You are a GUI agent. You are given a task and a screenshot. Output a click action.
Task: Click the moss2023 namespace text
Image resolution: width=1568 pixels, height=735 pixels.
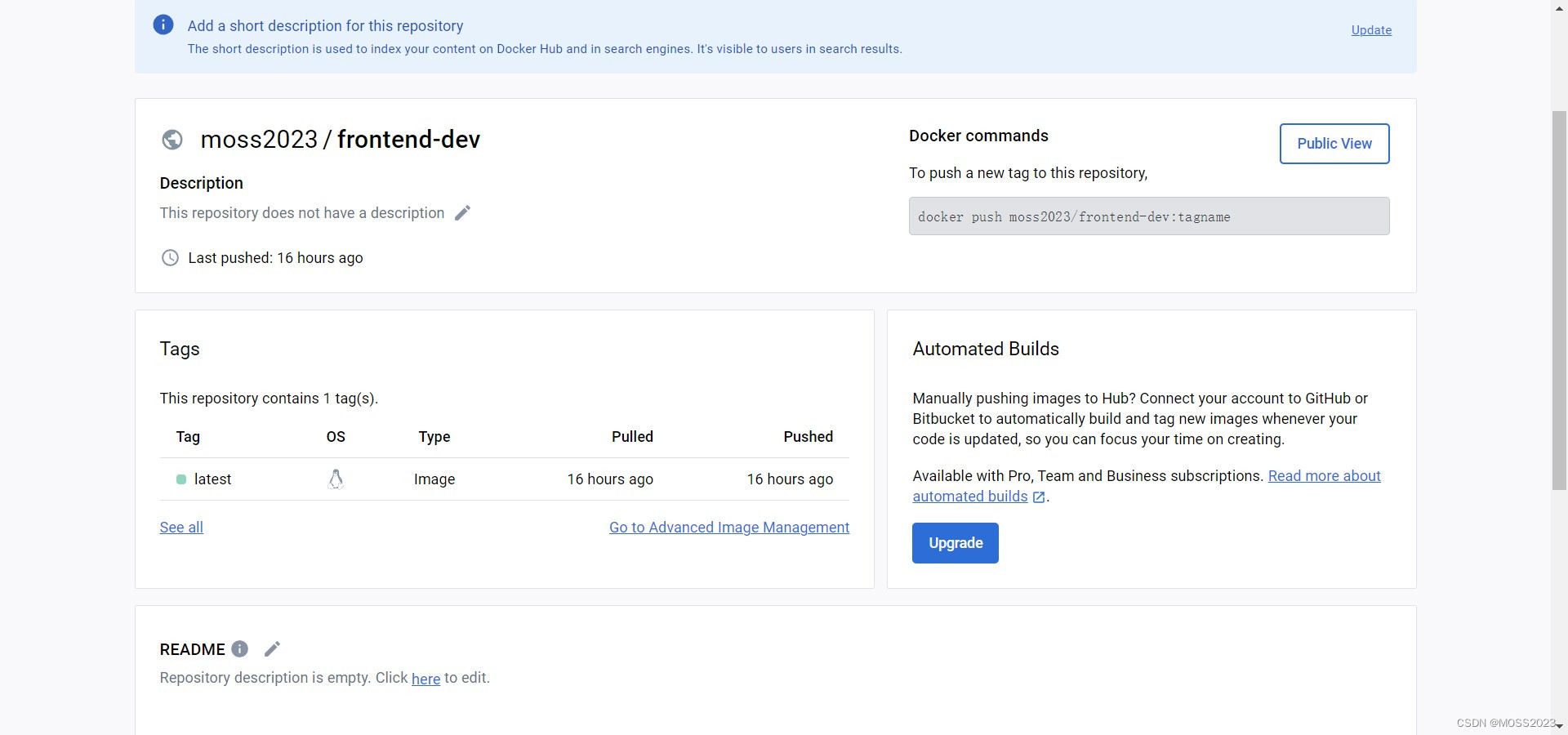tap(259, 140)
